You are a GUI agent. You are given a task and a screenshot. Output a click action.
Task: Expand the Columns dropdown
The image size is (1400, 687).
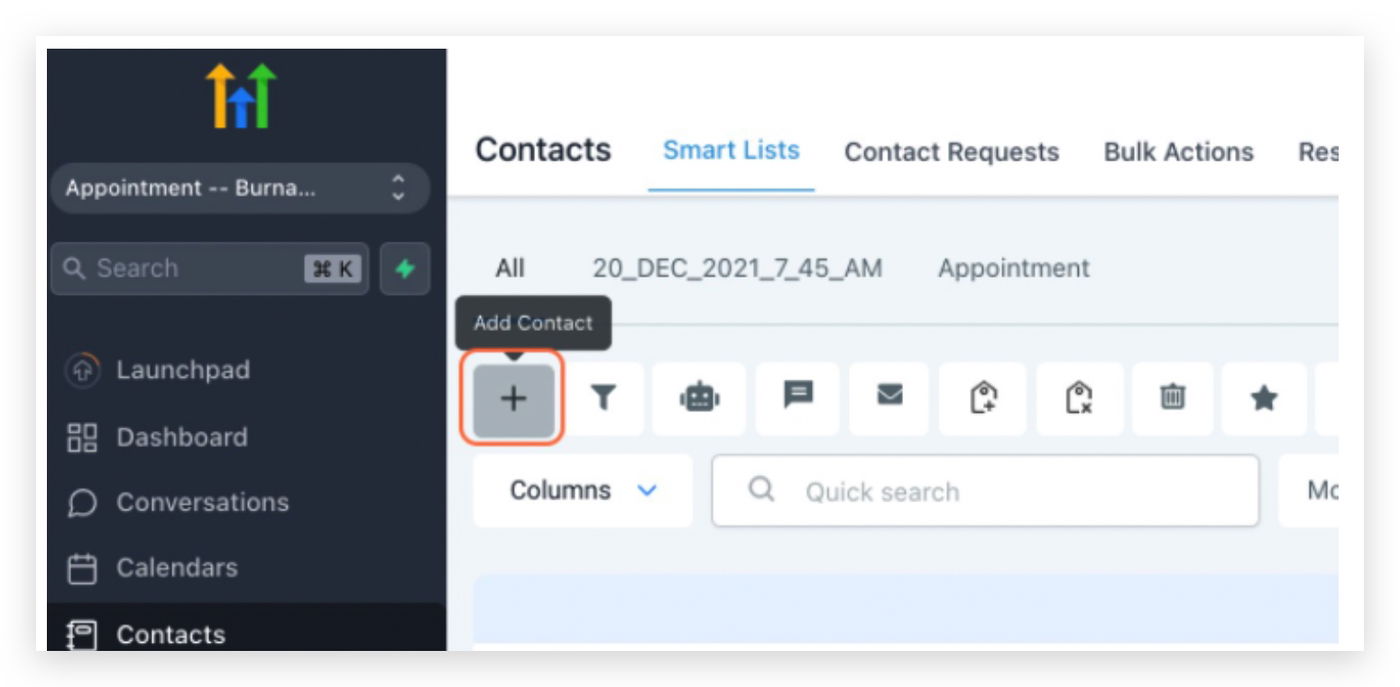point(583,491)
